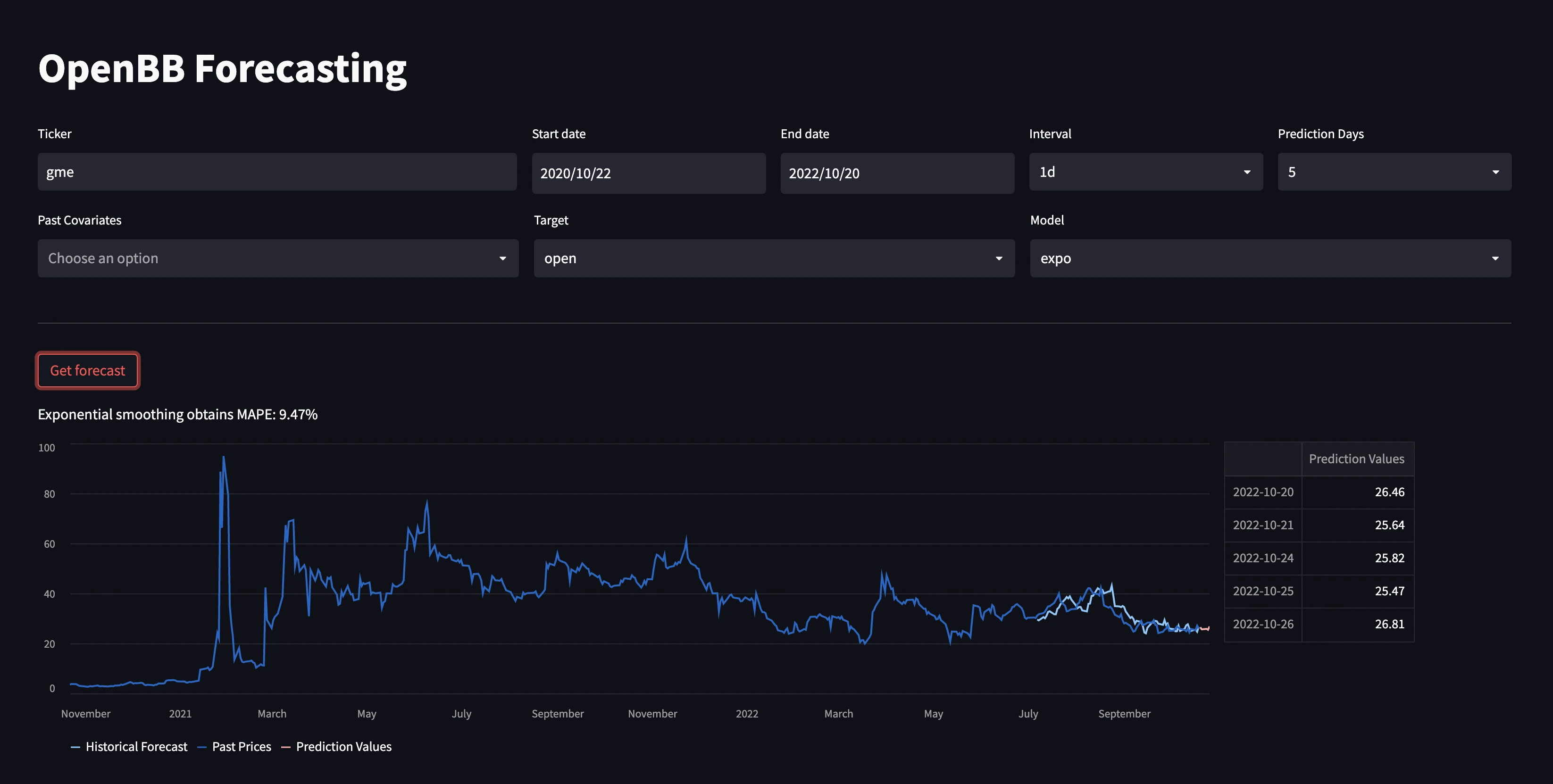Open the Past Covariates multiselect

point(278,258)
